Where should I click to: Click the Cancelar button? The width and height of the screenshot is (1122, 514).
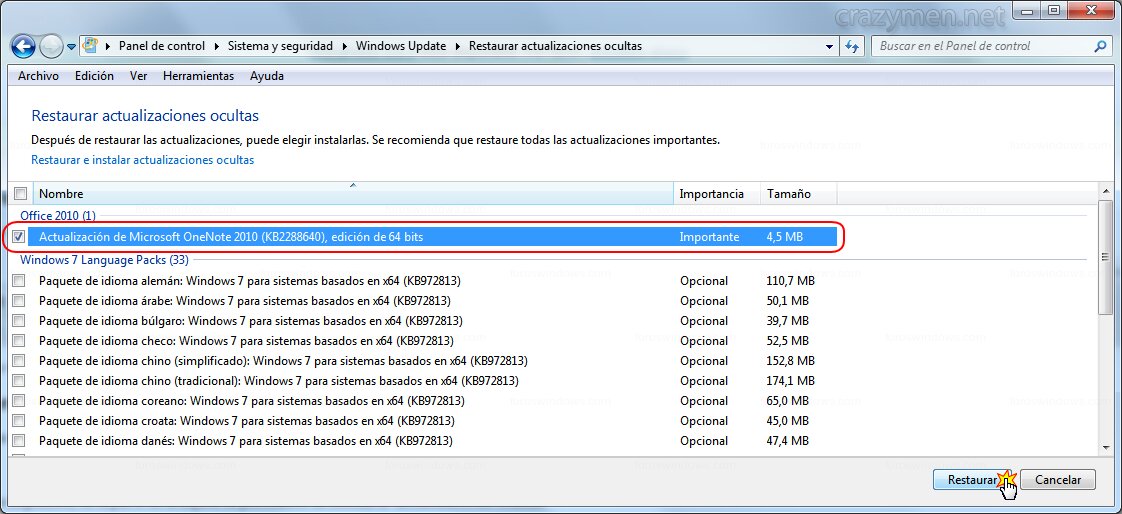tap(1057, 480)
